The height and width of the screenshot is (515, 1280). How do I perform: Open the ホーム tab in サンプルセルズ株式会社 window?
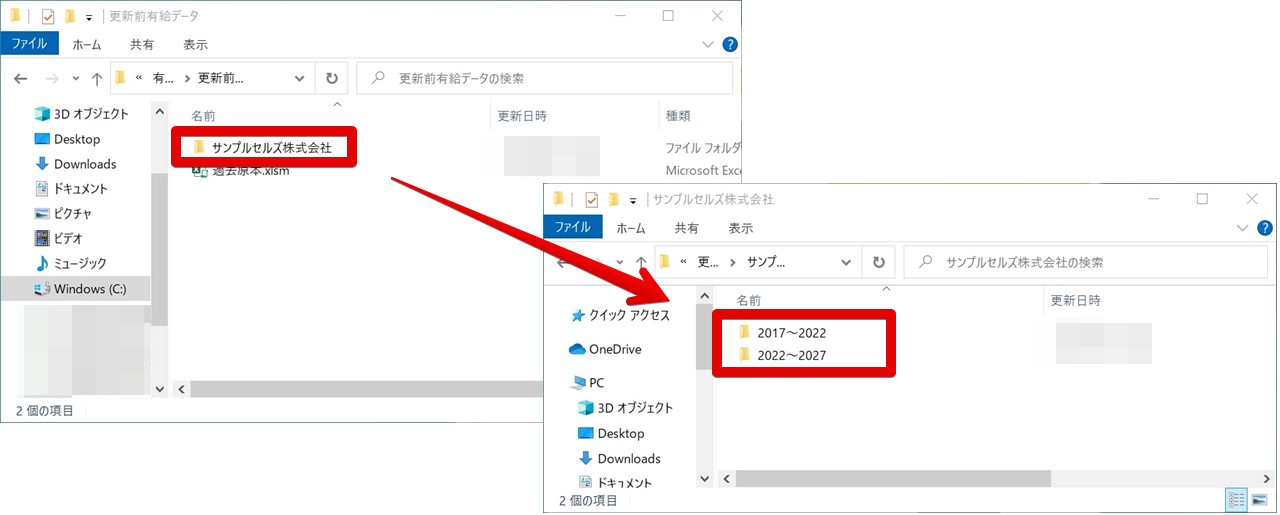tap(631, 227)
